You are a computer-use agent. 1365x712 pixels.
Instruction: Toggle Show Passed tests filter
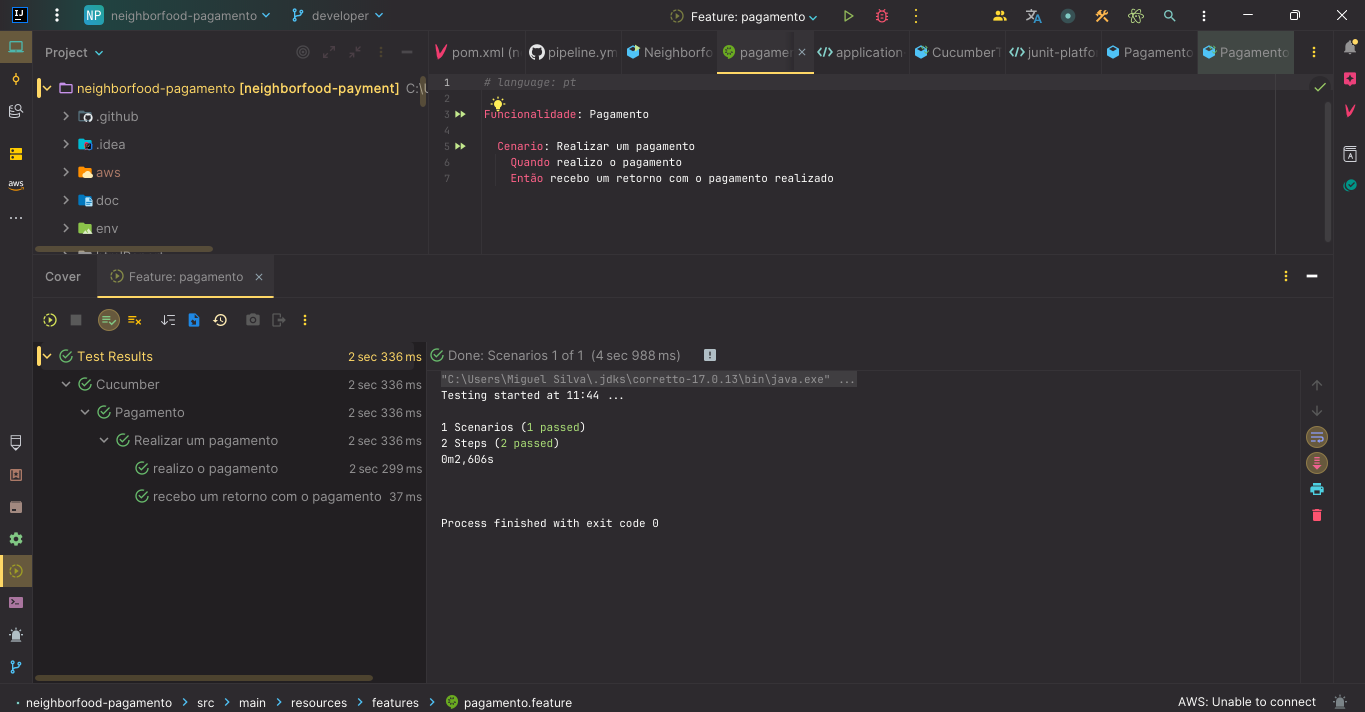109,320
